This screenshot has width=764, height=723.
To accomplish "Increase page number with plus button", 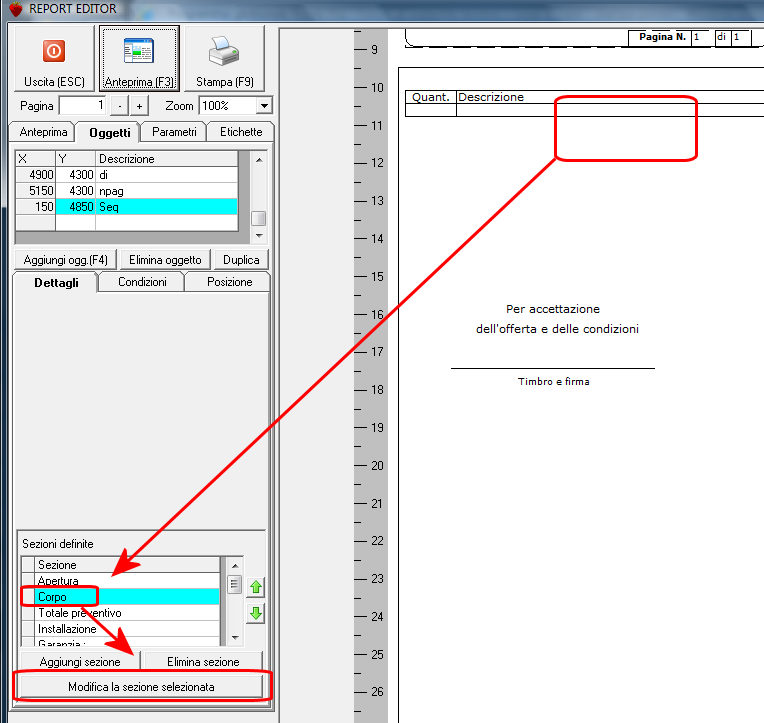I will coord(139,106).
